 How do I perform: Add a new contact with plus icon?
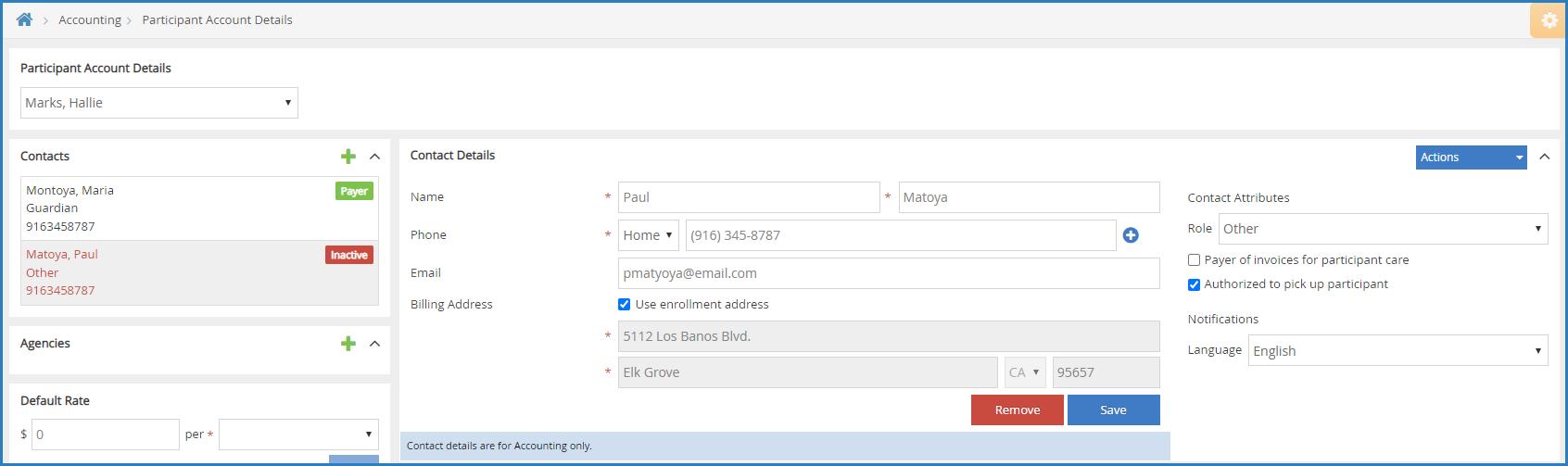coord(348,157)
